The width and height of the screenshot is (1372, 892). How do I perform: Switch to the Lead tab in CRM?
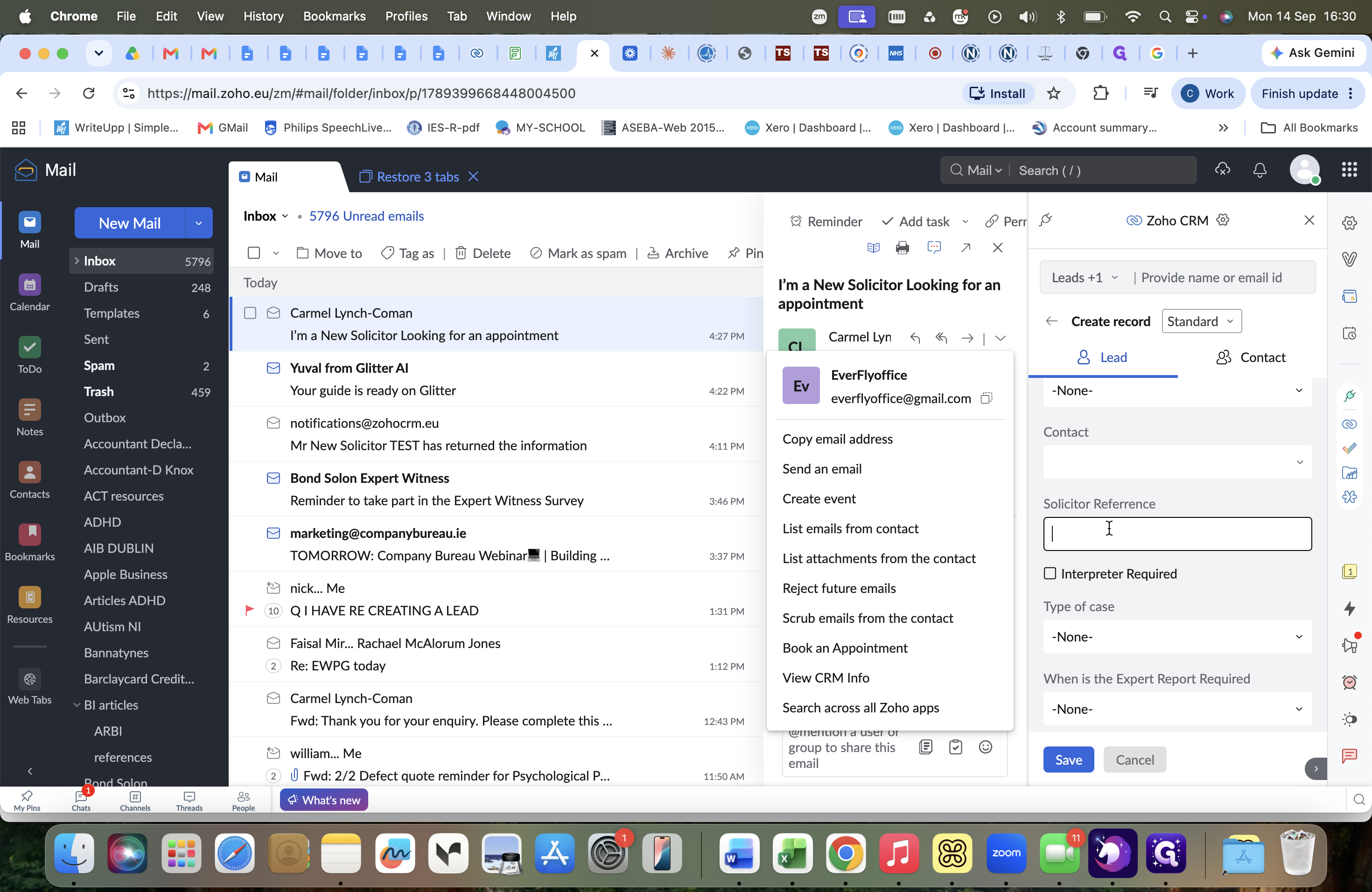[1103, 357]
